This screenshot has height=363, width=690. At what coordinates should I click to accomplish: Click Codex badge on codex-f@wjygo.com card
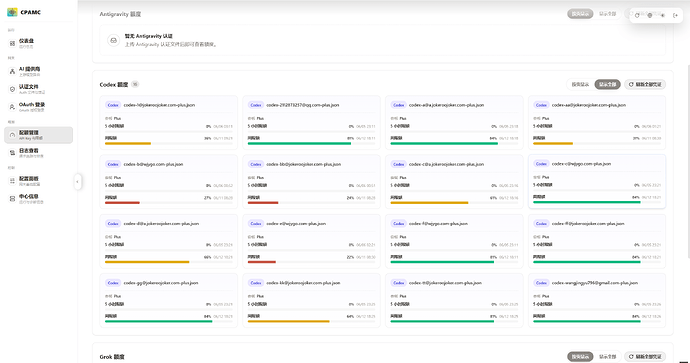click(x=399, y=224)
